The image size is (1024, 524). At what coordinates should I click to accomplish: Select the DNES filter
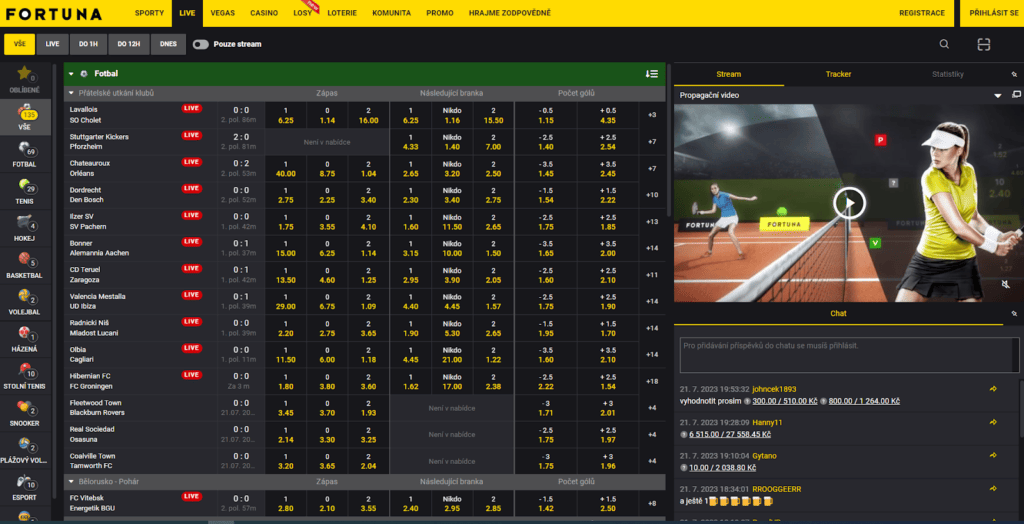tap(168, 44)
